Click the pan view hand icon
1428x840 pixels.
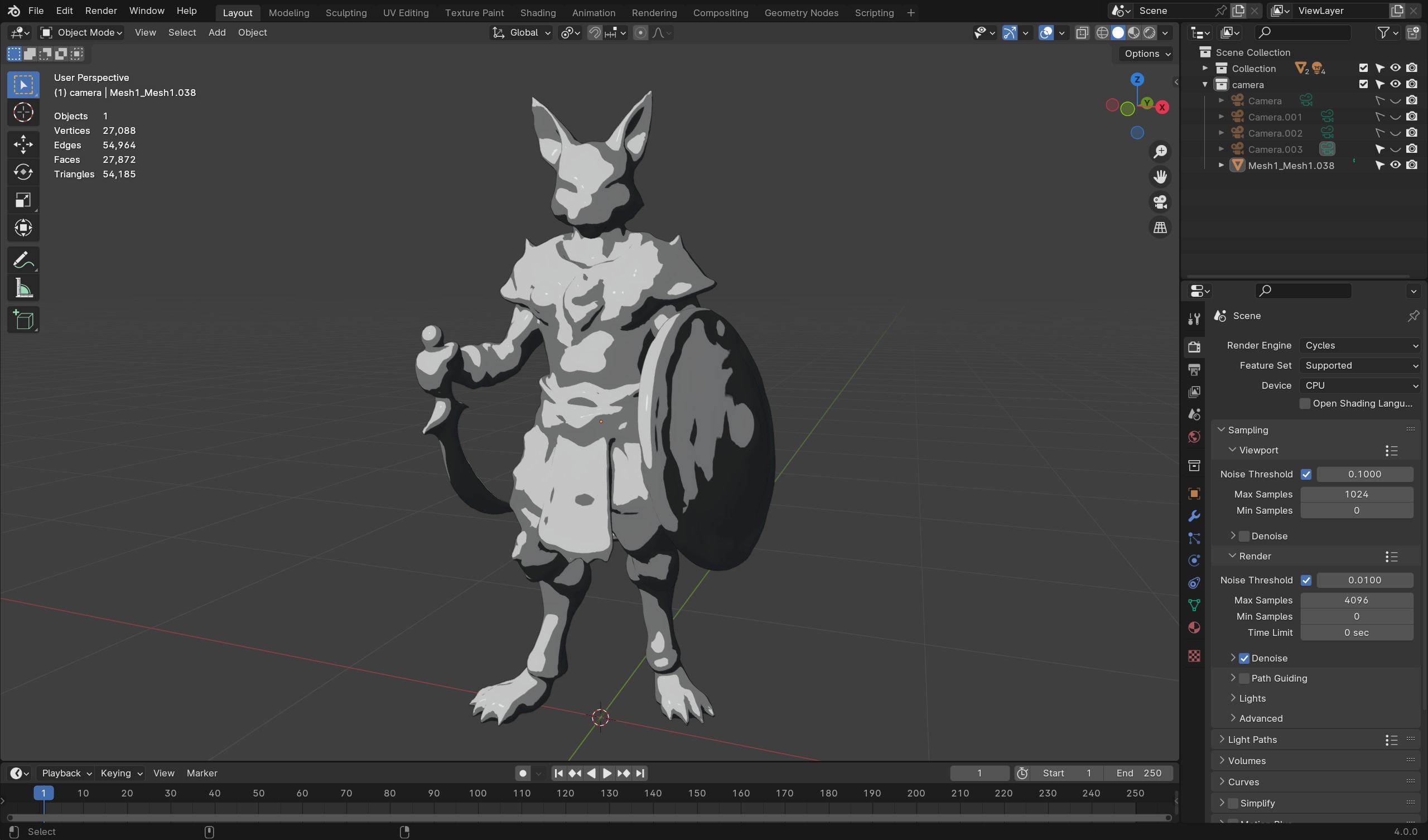(x=1160, y=177)
